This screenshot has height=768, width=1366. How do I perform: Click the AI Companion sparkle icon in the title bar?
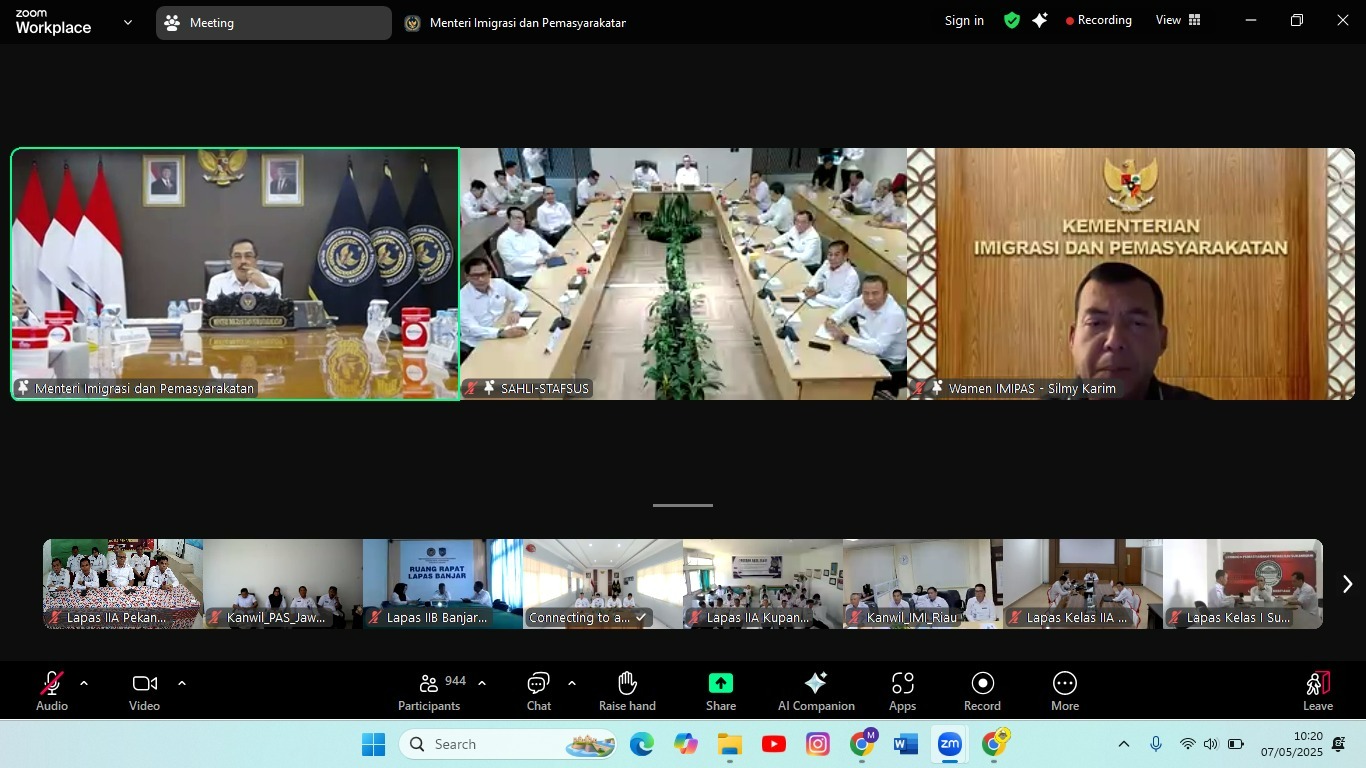point(1040,20)
